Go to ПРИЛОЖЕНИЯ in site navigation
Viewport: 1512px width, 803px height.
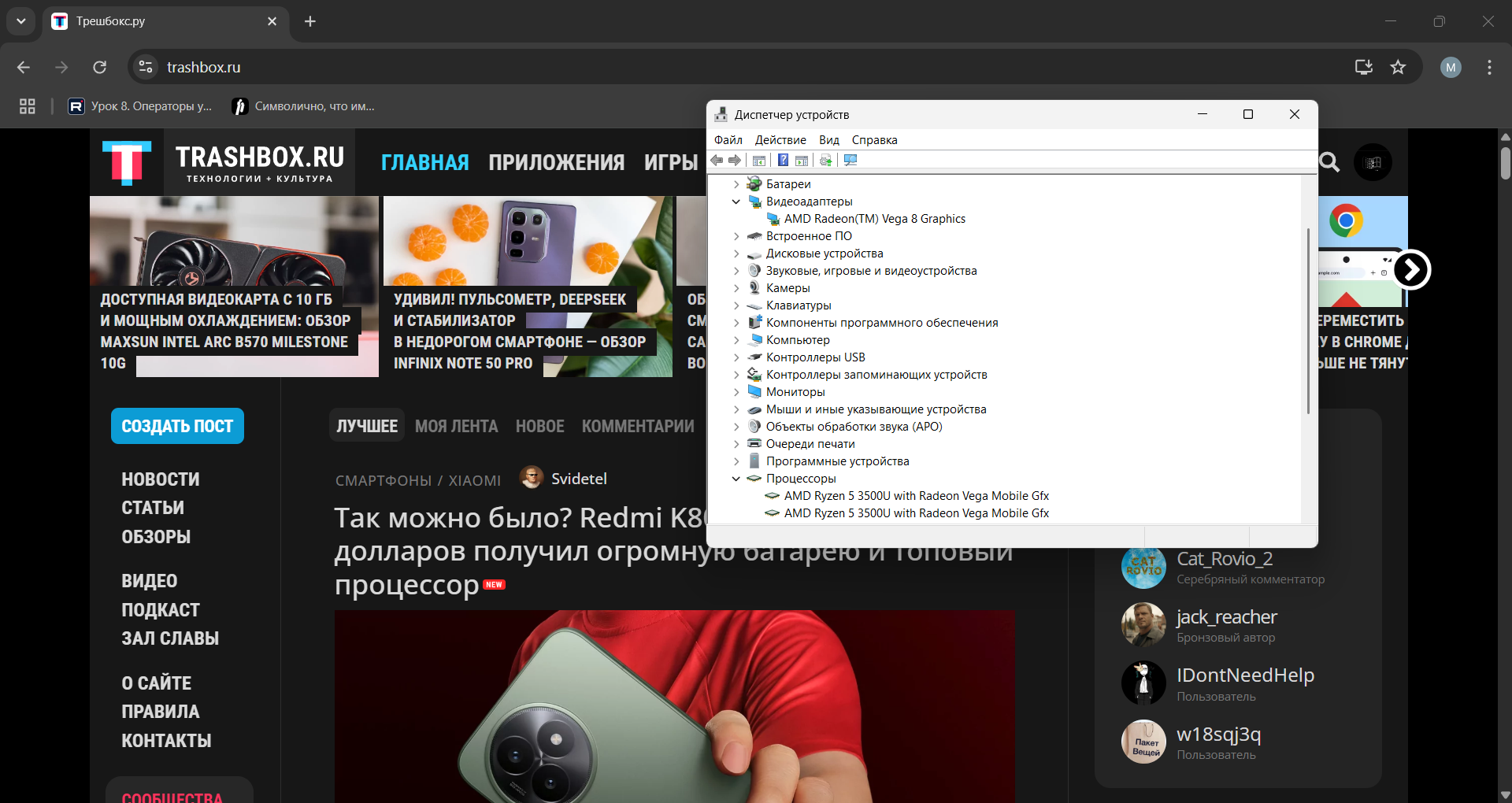click(557, 163)
